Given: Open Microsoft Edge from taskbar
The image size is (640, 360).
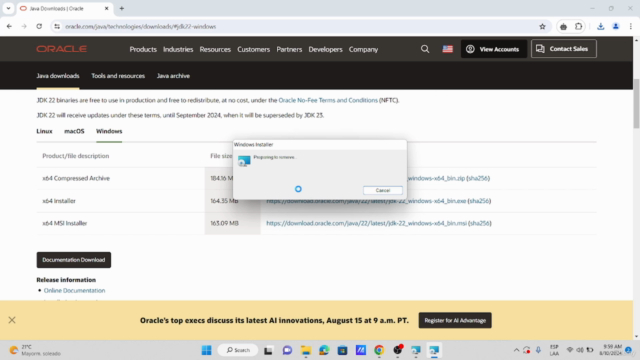Looking at the screenshot, I should pos(324,350).
